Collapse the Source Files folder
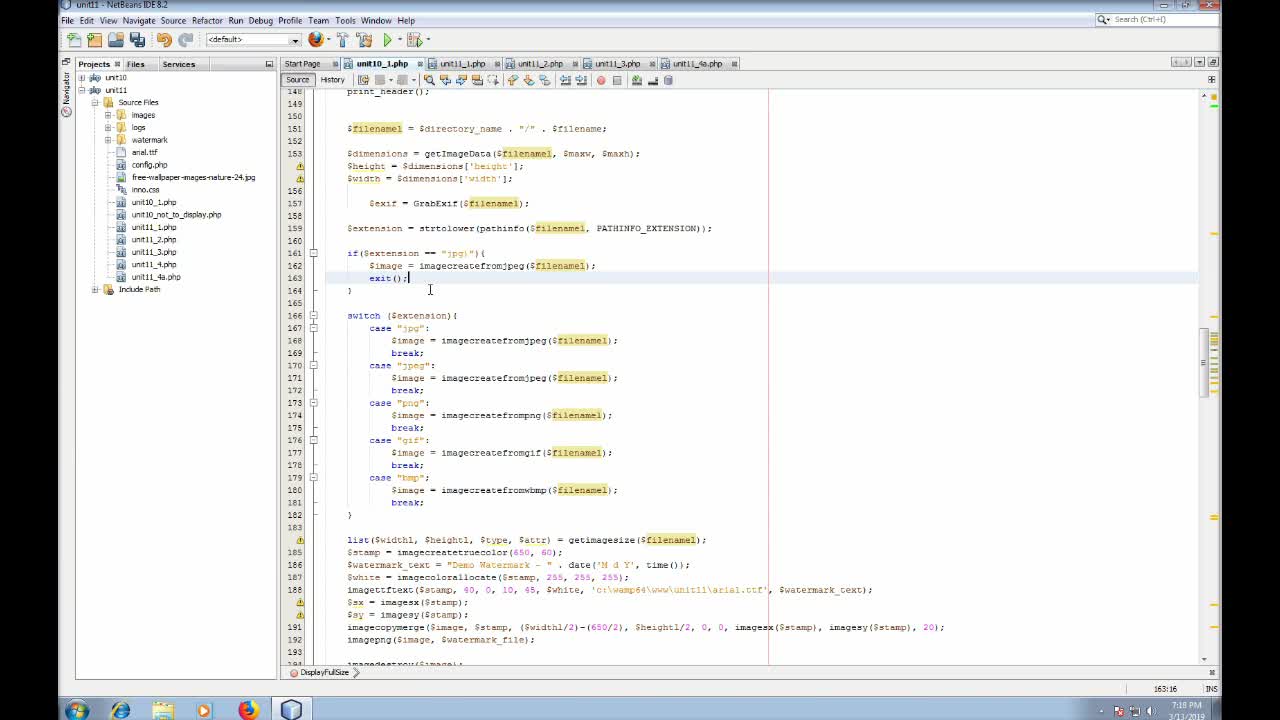 (95, 102)
